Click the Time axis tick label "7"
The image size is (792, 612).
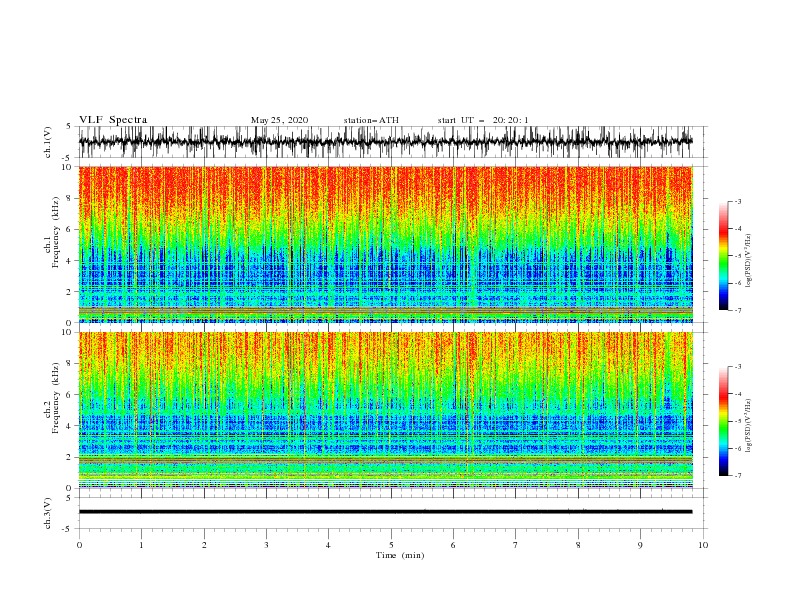(x=516, y=545)
